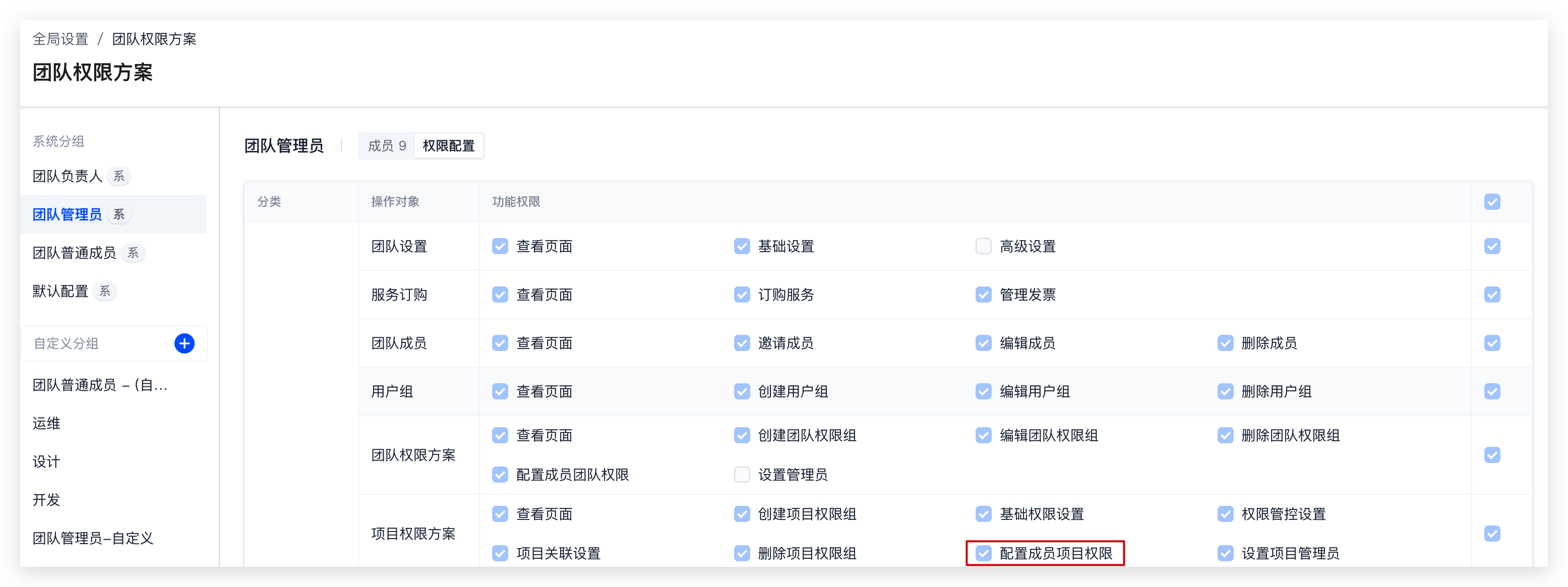The height and width of the screenshot is (587, 1568).
Task: Click the 用户组 row label
Action: [x=392, y=391]
